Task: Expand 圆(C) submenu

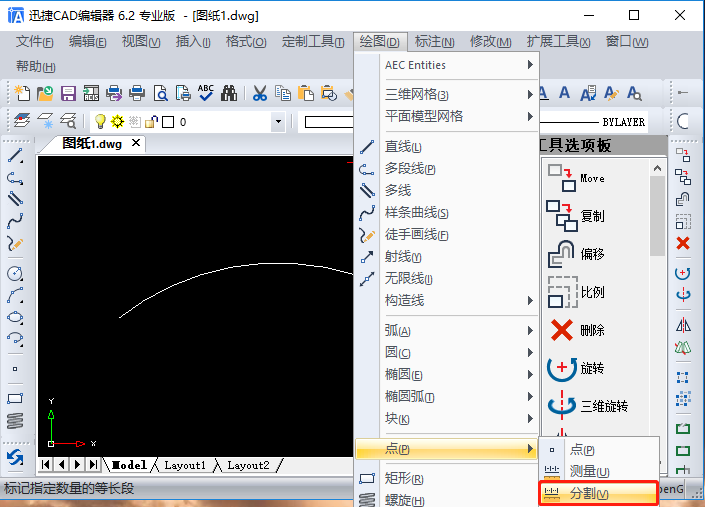Action: point(459,353)
